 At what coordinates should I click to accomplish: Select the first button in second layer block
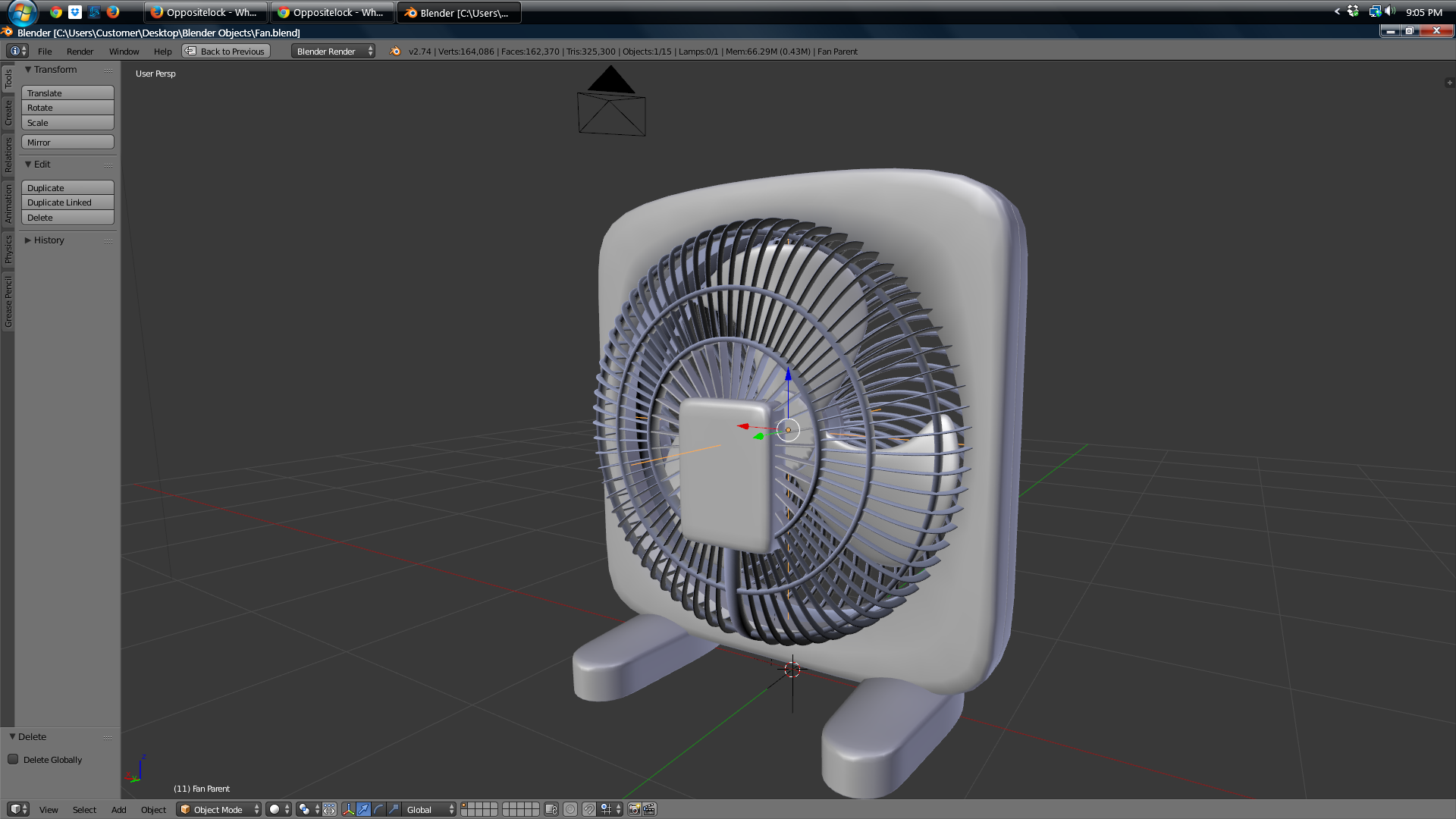coord(507,805)
